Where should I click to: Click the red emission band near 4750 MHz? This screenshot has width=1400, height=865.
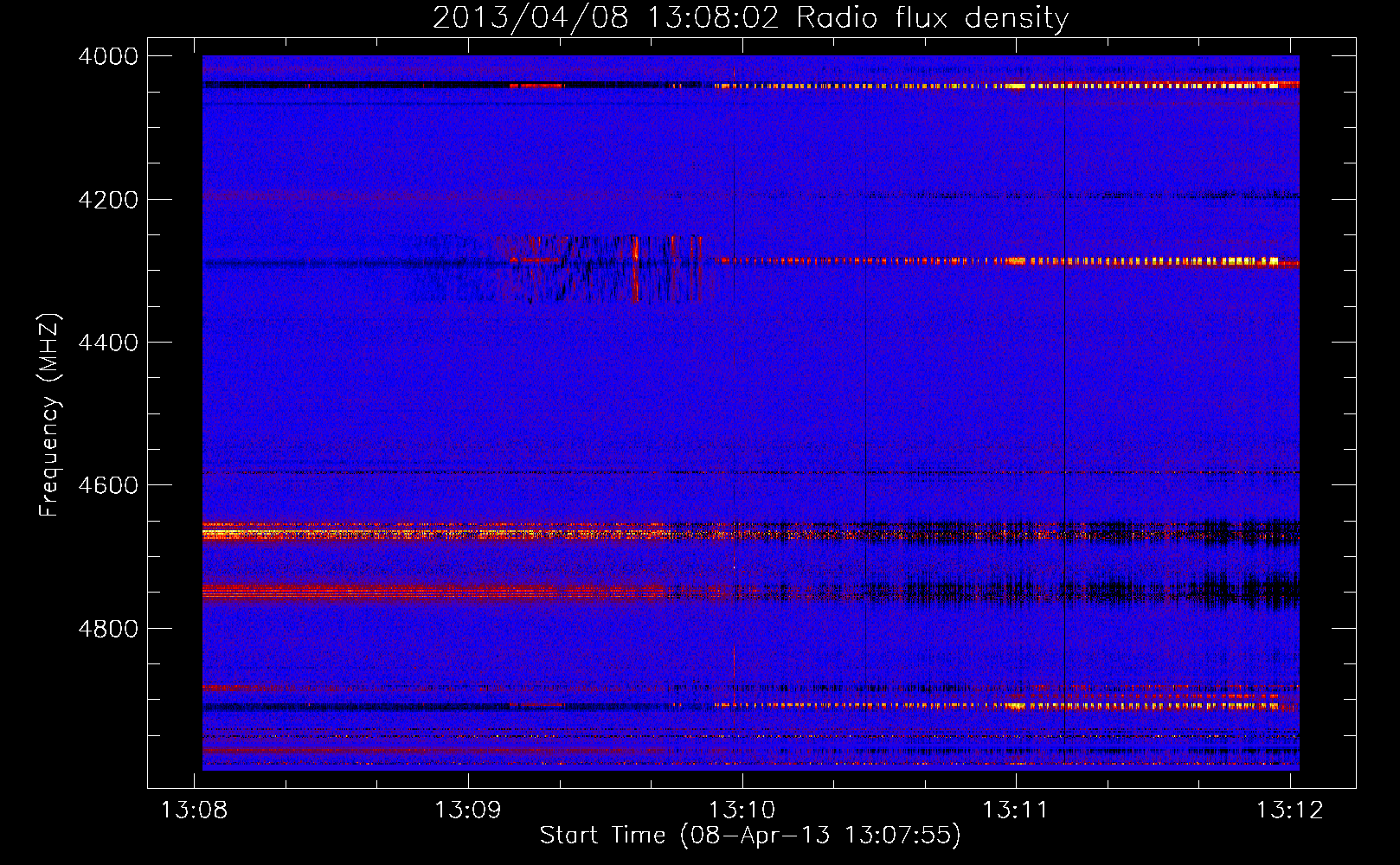pyautogui.click(x=433, y=592)
